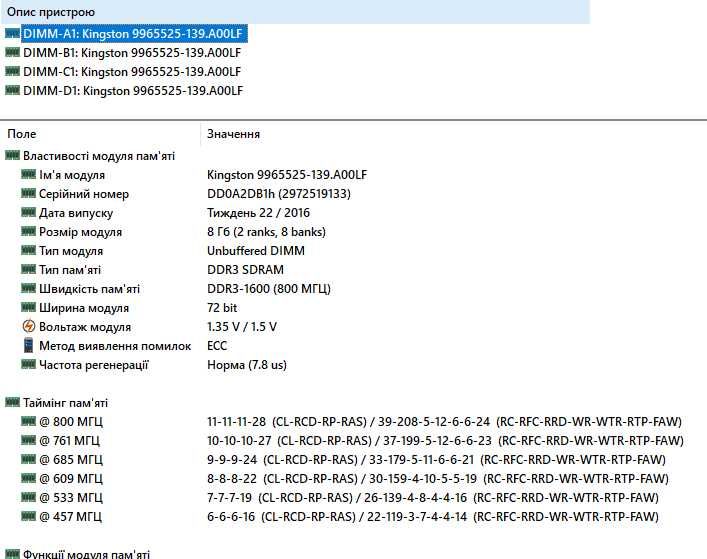707x559 pixels.
Task: Click the '10-10-10-27' timing value row
Action: pyautogui.click(x=445, y=440)
